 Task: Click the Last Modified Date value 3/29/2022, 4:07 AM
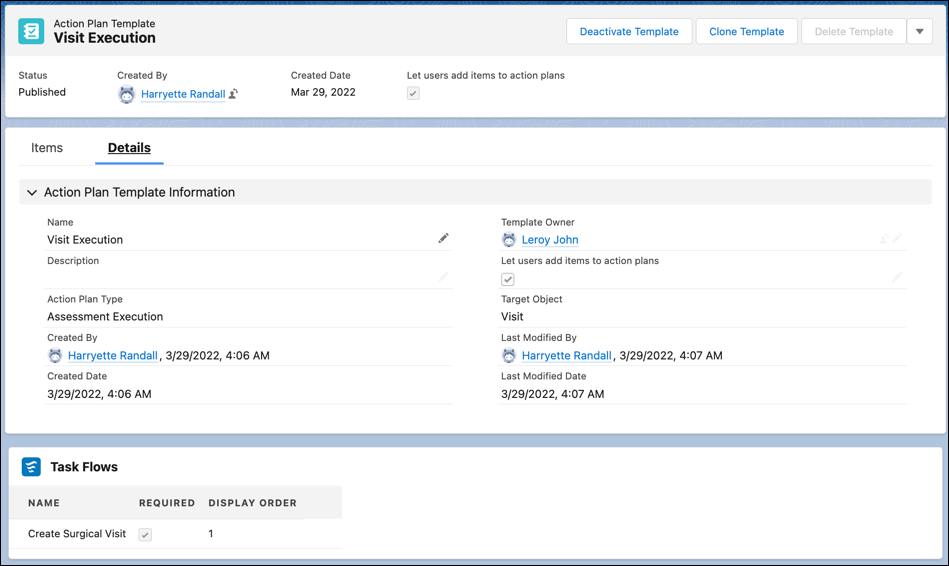(x=553, y=394)
